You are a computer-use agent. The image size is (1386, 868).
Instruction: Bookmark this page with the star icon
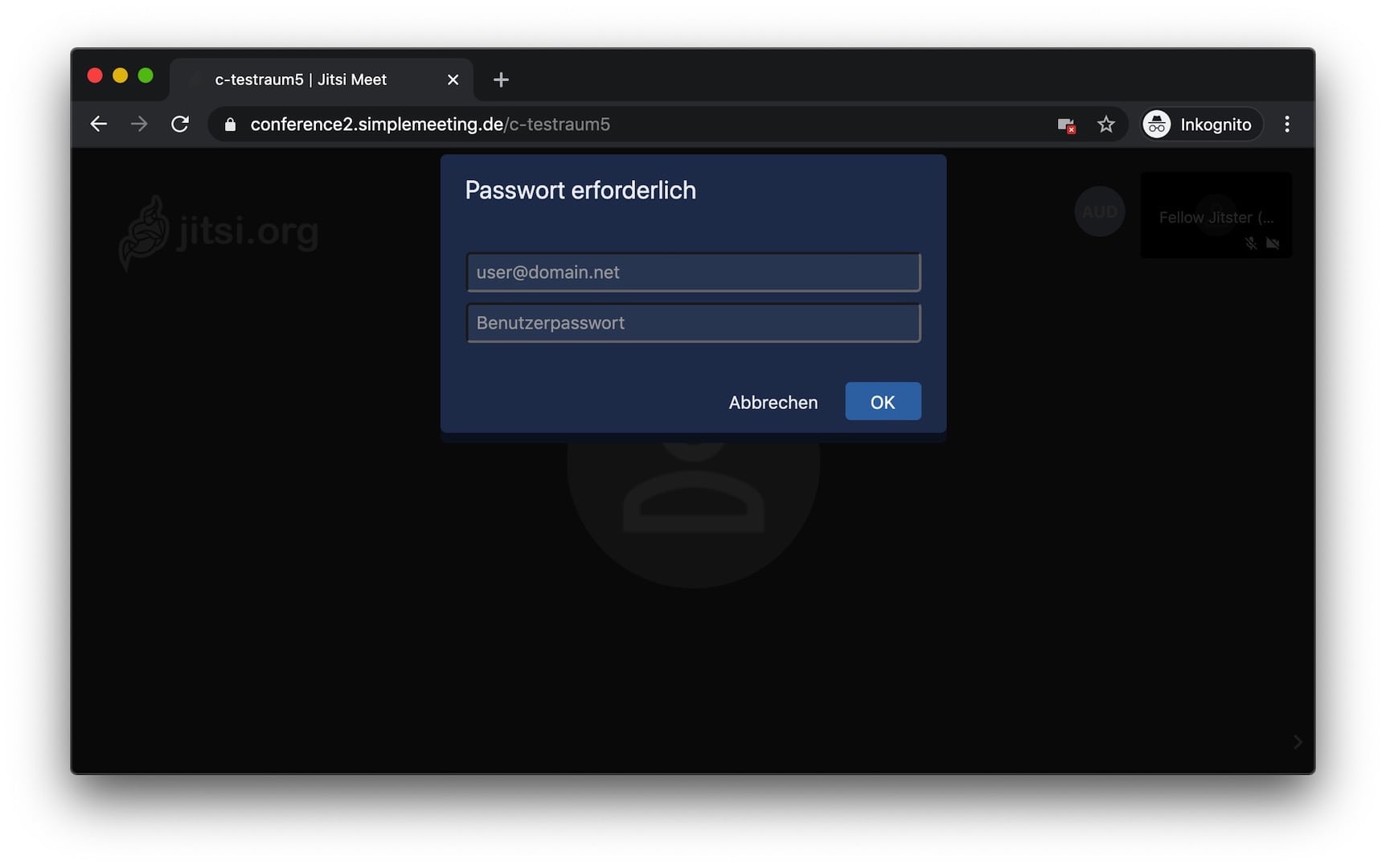(1106, 125)
